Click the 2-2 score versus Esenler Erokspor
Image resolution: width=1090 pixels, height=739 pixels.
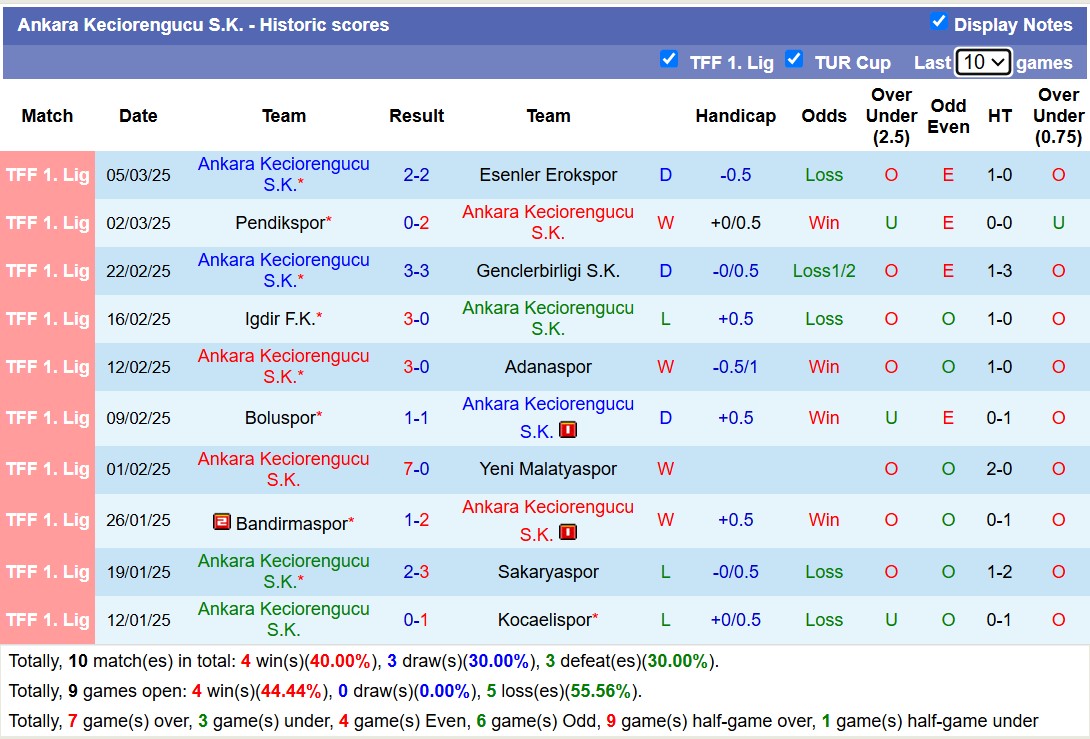pos(416,175)
